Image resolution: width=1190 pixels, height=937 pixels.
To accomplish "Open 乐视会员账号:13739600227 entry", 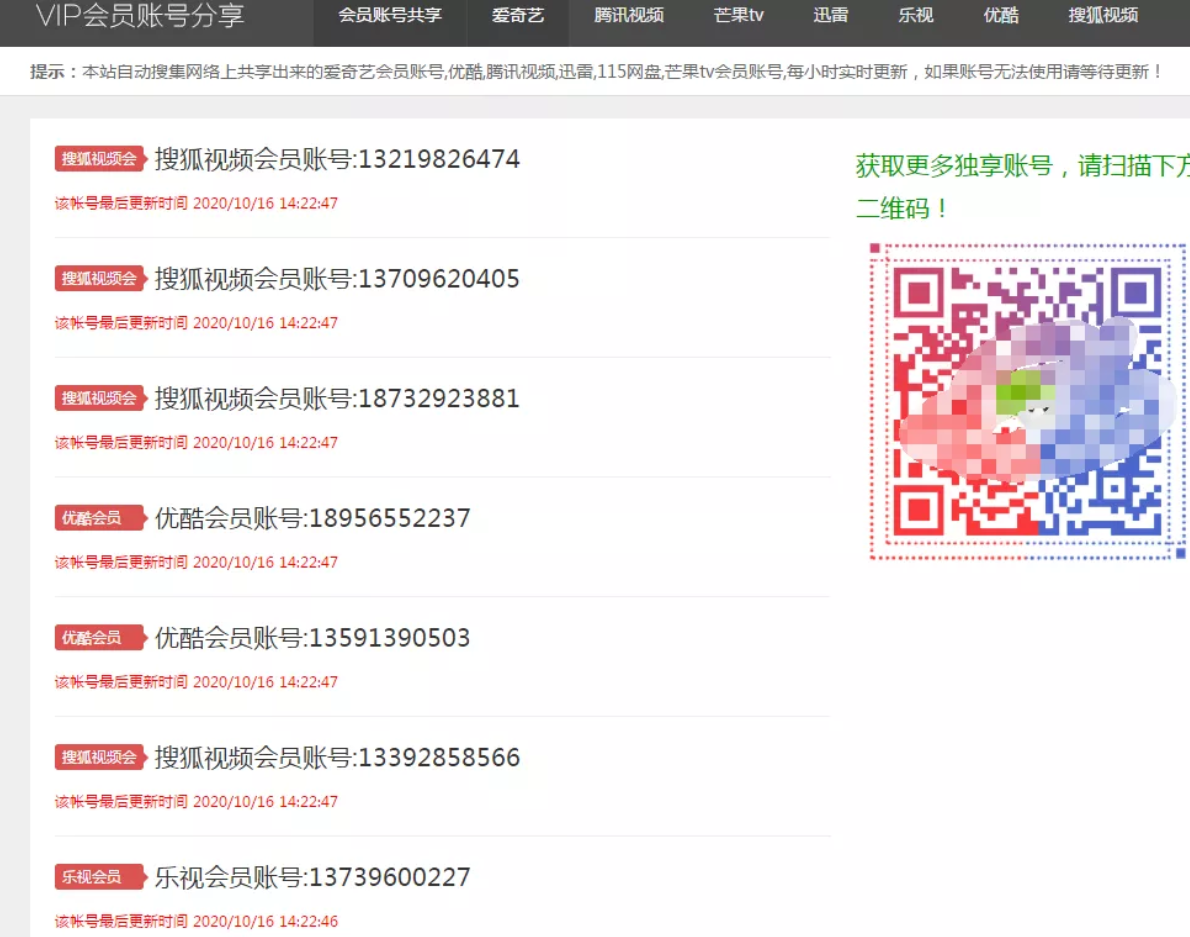I will pos(313,877).
